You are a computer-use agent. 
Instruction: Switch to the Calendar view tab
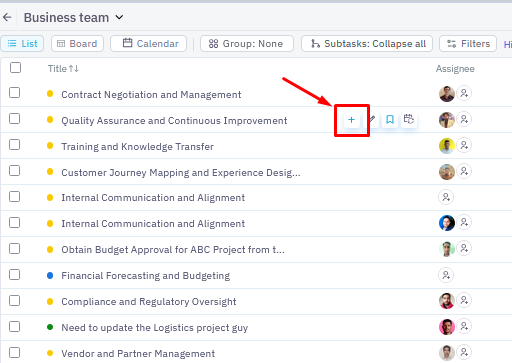tap(148, 44)
